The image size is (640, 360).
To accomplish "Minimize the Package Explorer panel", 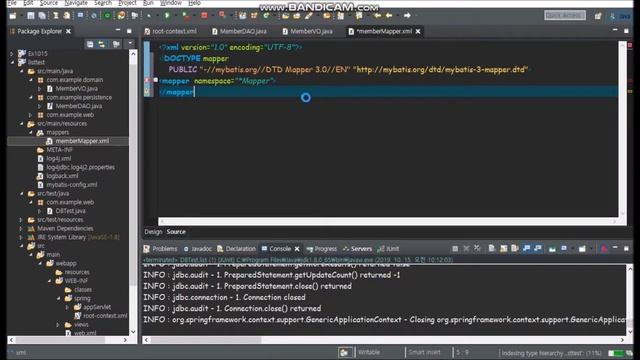I will tap(118, 31).
